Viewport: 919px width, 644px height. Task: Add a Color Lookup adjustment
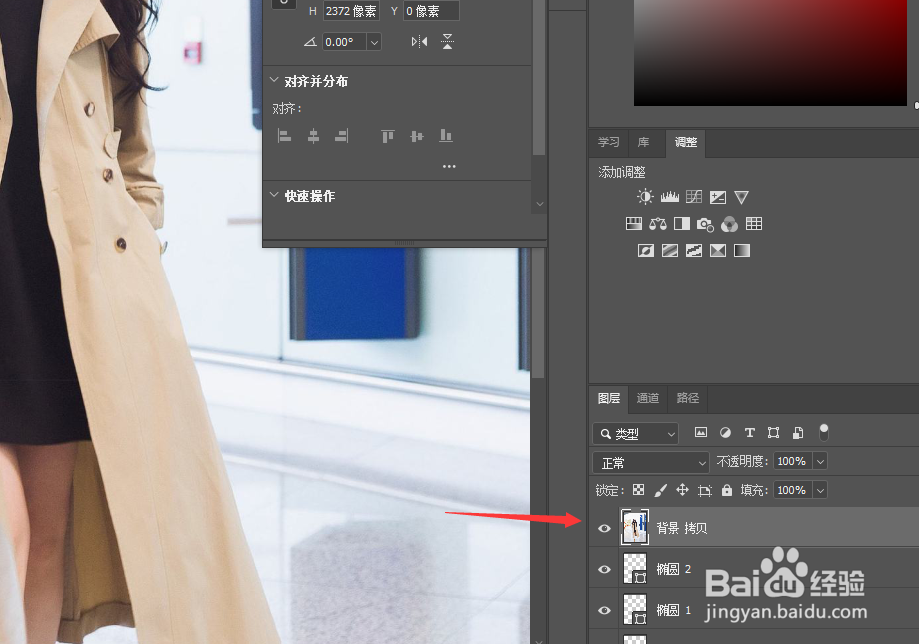tap(754, 223)
